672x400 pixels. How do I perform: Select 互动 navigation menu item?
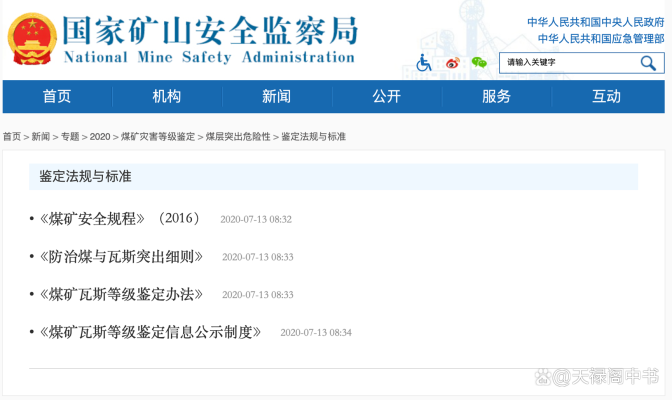coord(606,97)
